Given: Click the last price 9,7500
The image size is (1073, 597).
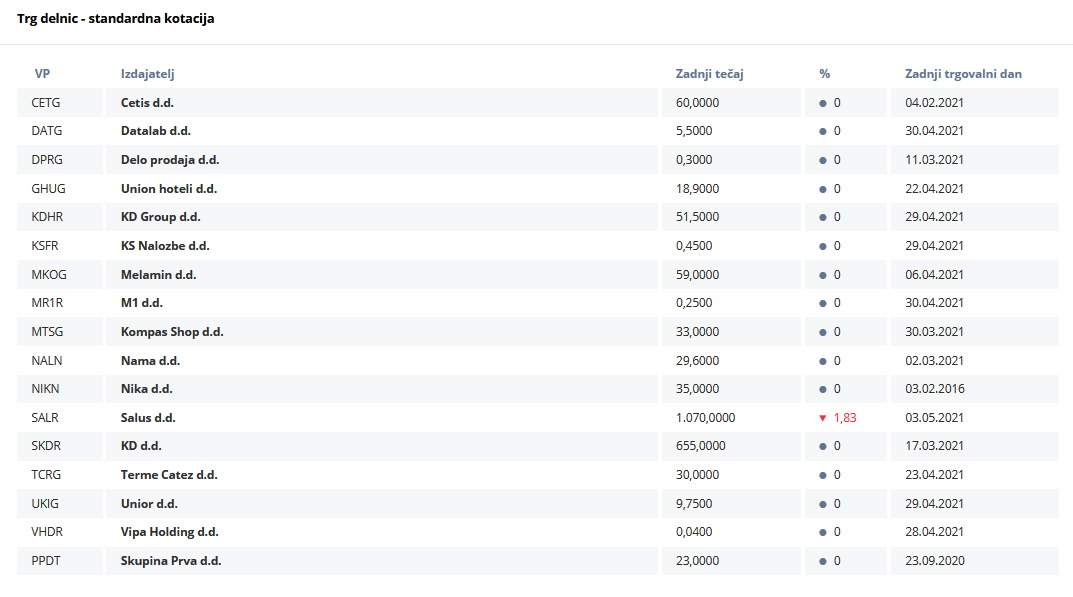Looking at the screenshot, I should click(694, 503).
